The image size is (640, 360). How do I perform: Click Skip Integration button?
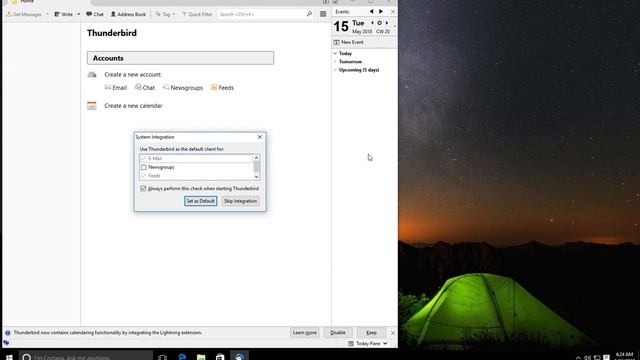pos(240,201)
